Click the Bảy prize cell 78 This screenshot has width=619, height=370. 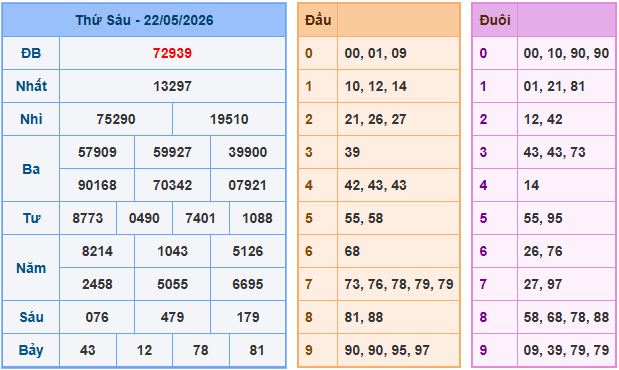pyautogui.click(x=201, y=350)
